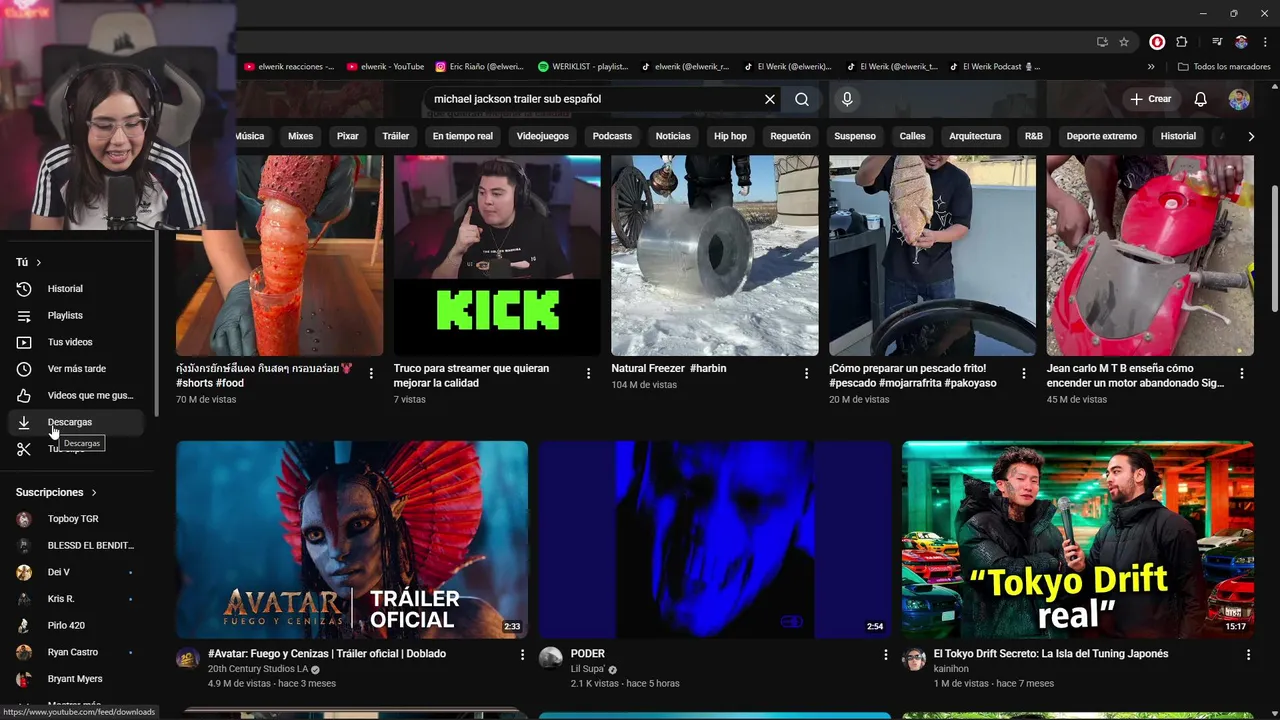
Task: Select the Arquitectura filter chip
Action: click(x=975, y=136)
